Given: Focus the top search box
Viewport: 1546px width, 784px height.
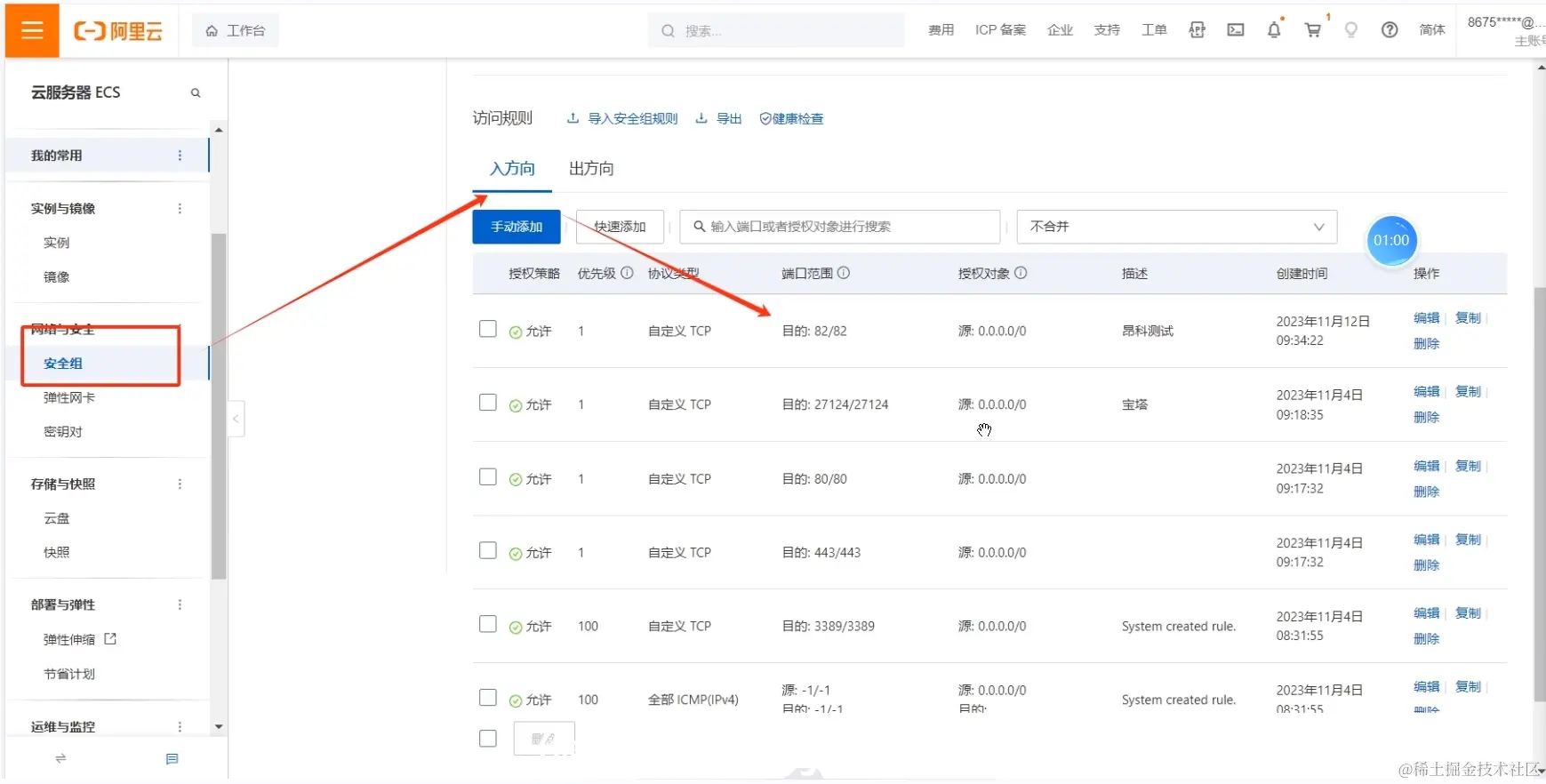Looking at the screenshot, I should 776,31.
